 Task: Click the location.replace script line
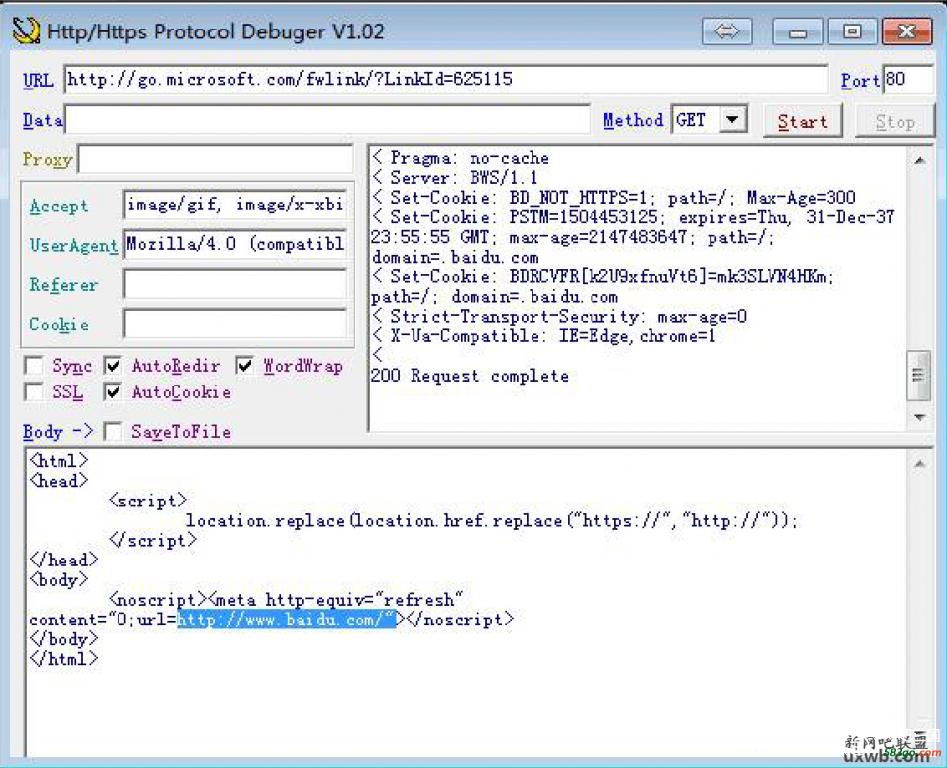(492, 520)
